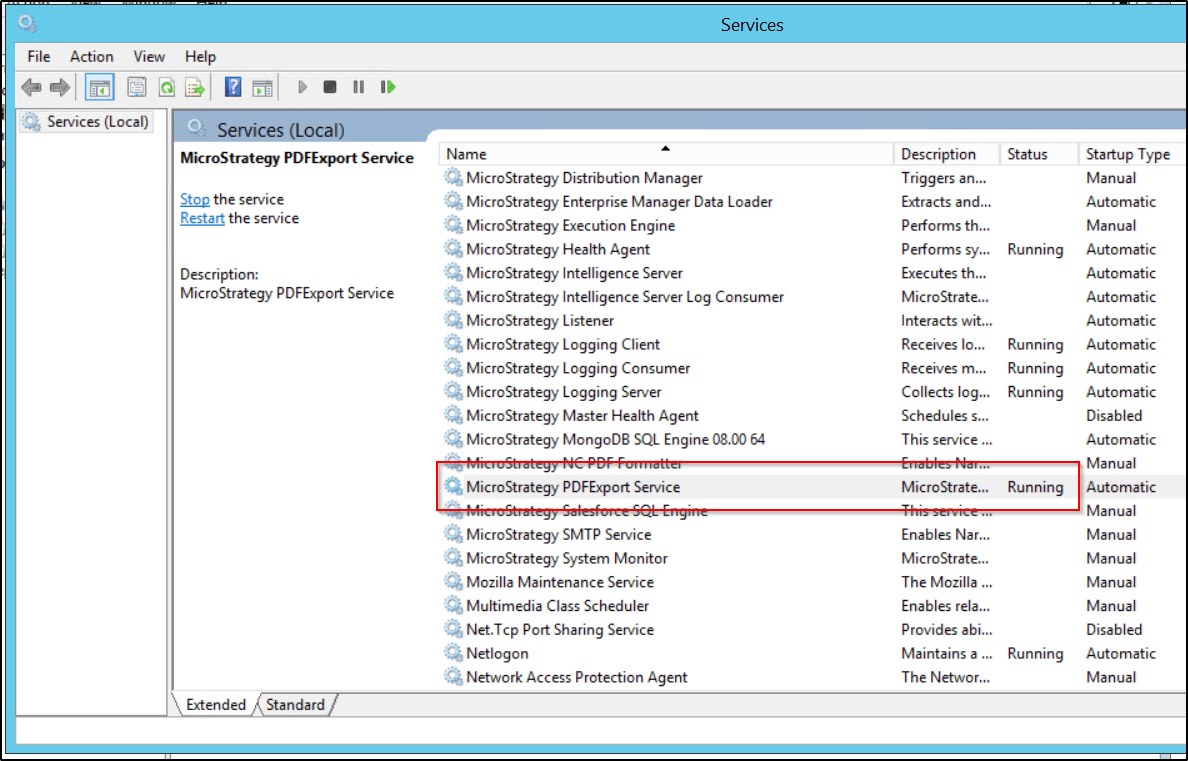
Task: Click the Forward arrow toolbar icon
Action: 60,87
